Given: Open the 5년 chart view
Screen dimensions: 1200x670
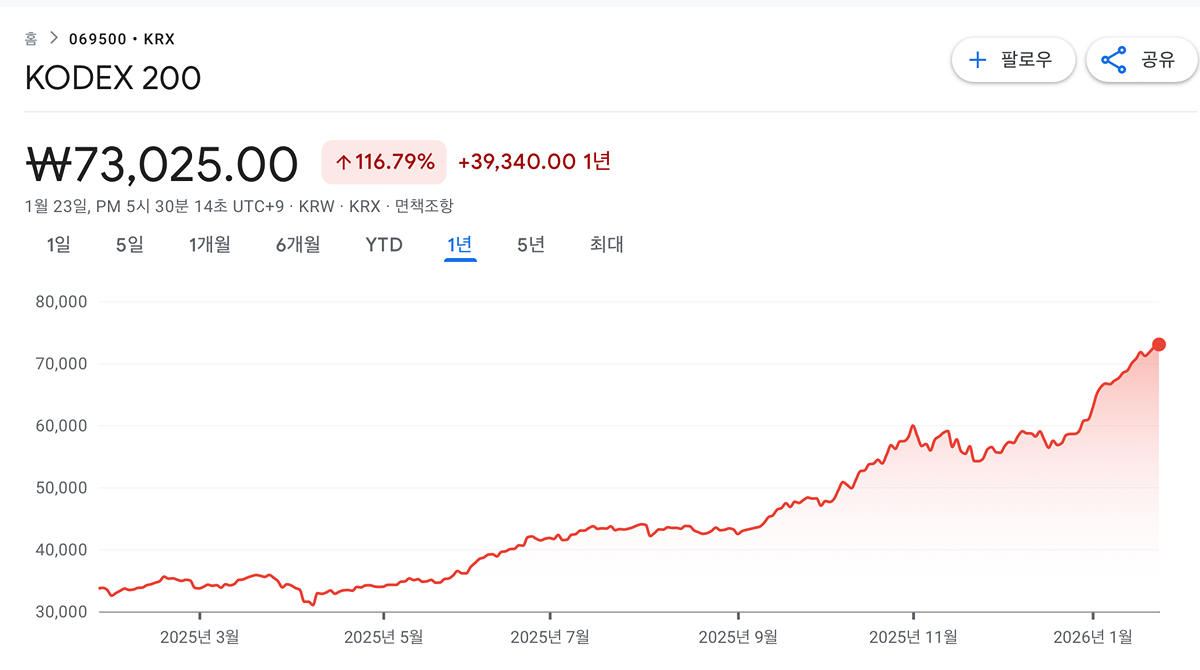Looking at the screenshot, I should (531, 244).
